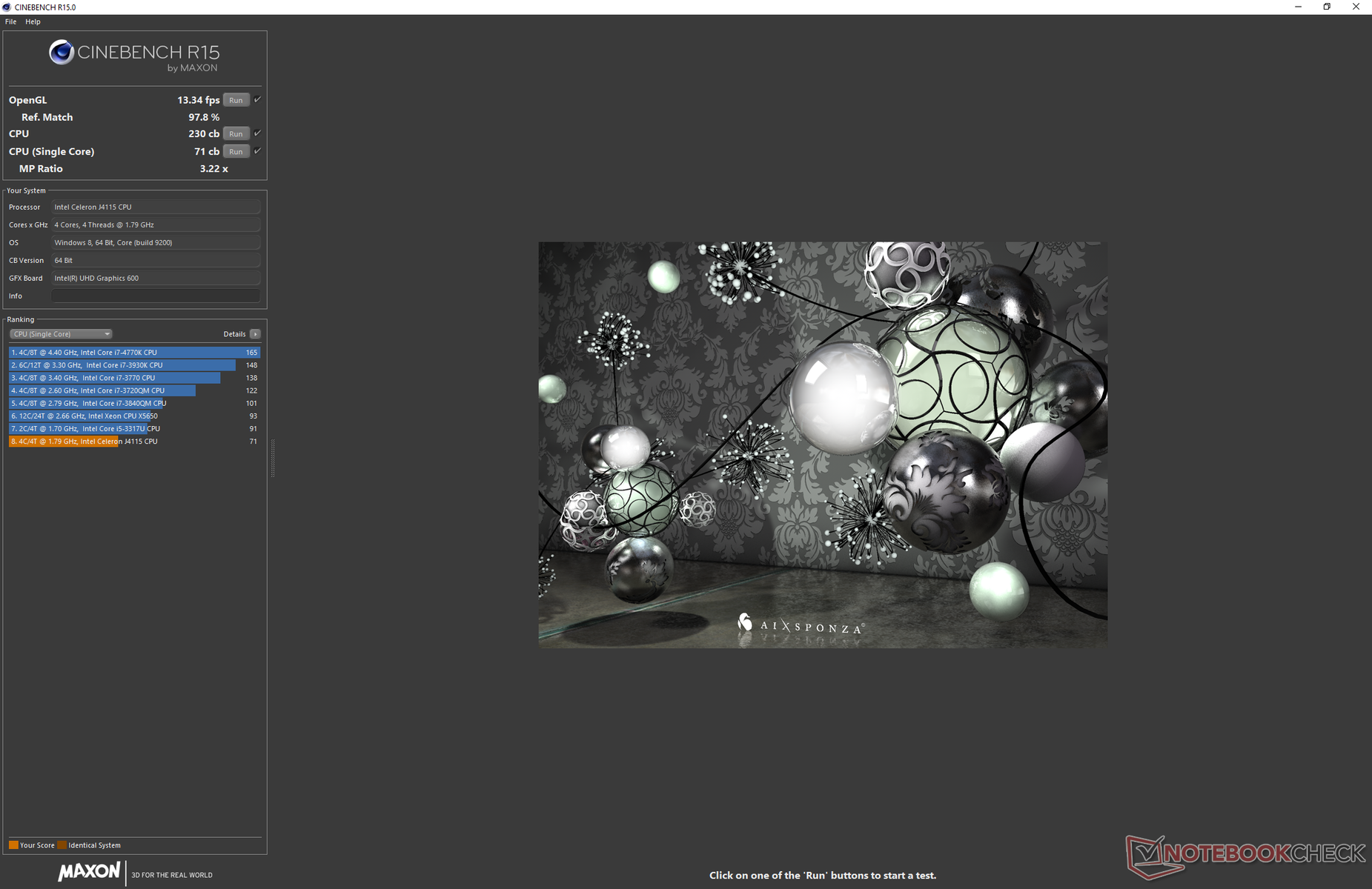Open the CPU (Single Core) ranking dropdown

(x=61, y=334)
